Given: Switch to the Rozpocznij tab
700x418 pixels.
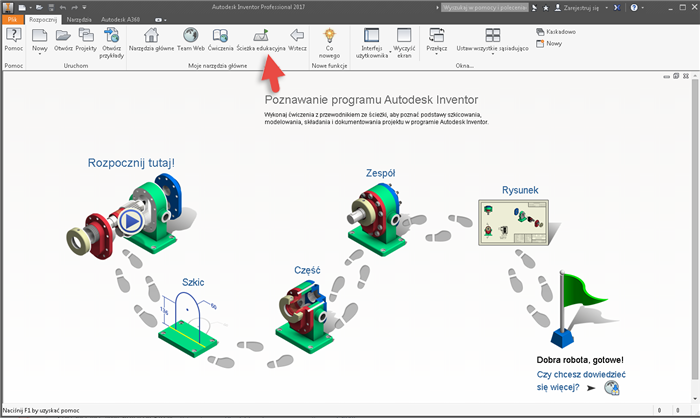Looking at the screenshot, I should (x=43, y=20).
